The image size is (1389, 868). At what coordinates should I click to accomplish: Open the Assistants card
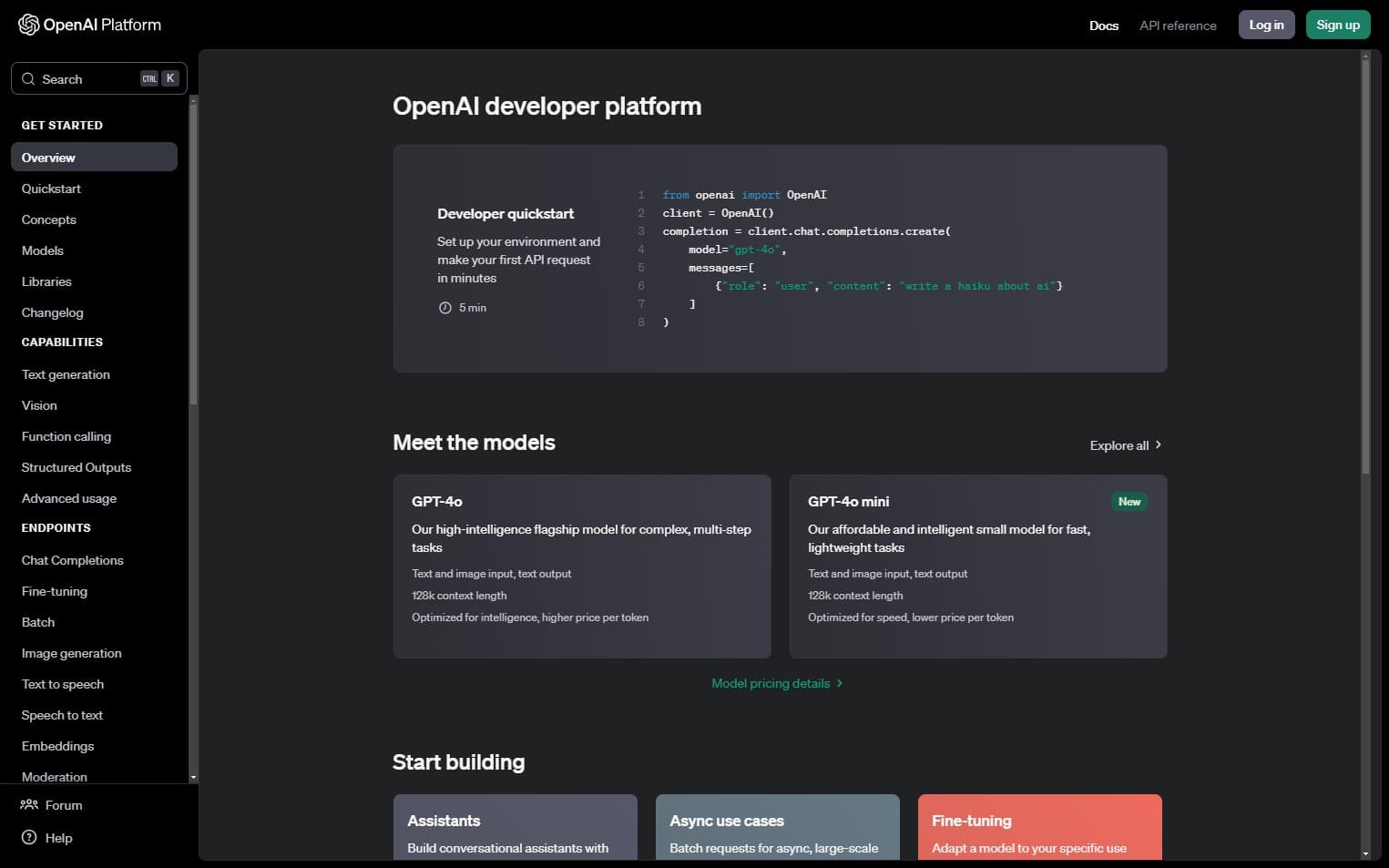[516, 827]
